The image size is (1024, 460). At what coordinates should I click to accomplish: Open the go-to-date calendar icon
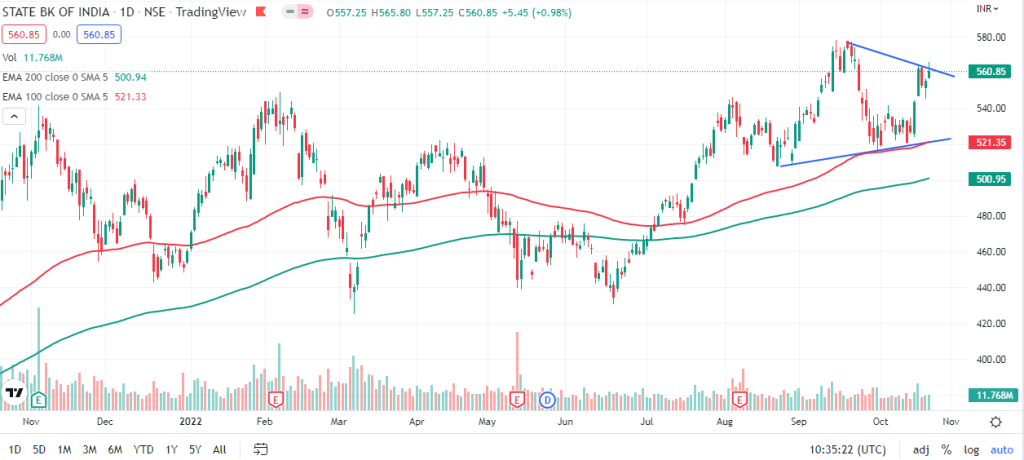pos(261,449)
